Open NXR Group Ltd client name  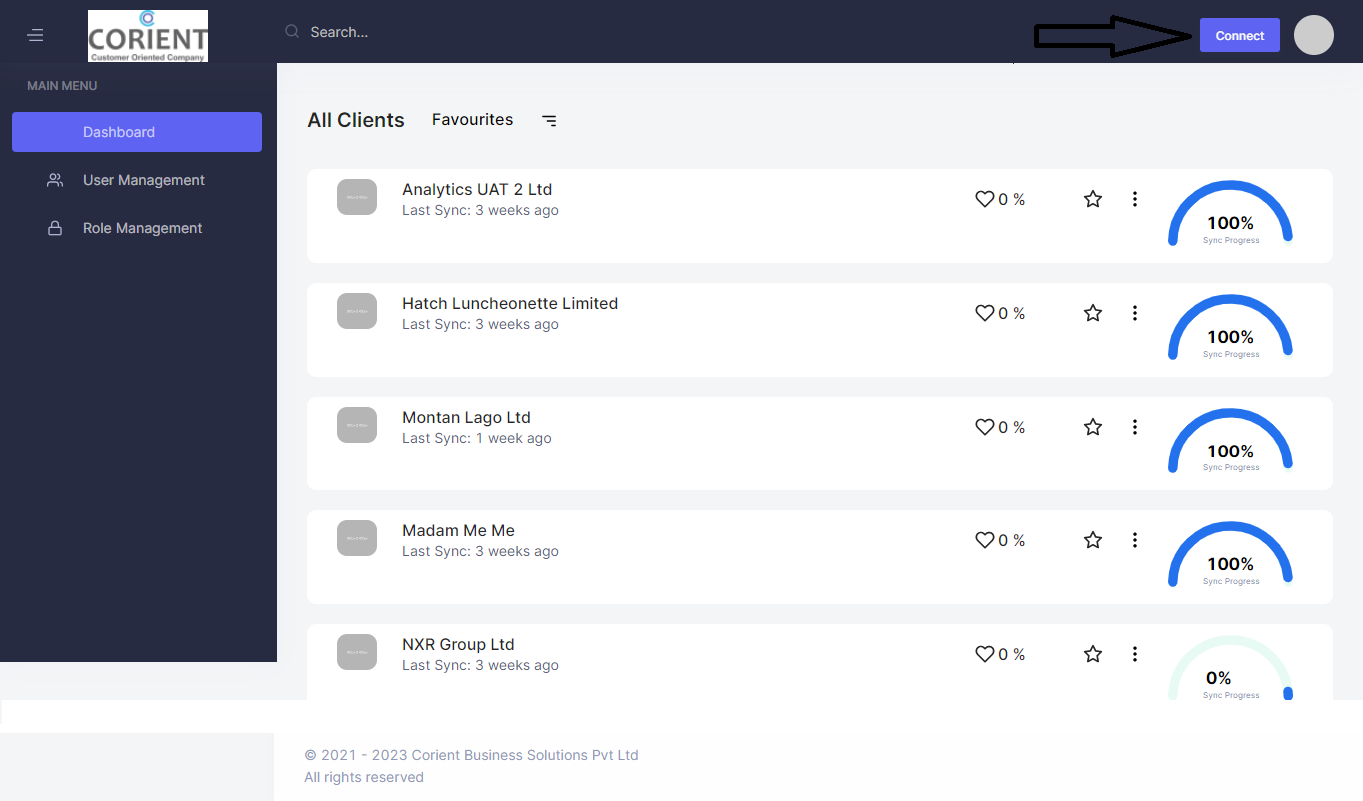pyautogui.click(x=458, y=644)
